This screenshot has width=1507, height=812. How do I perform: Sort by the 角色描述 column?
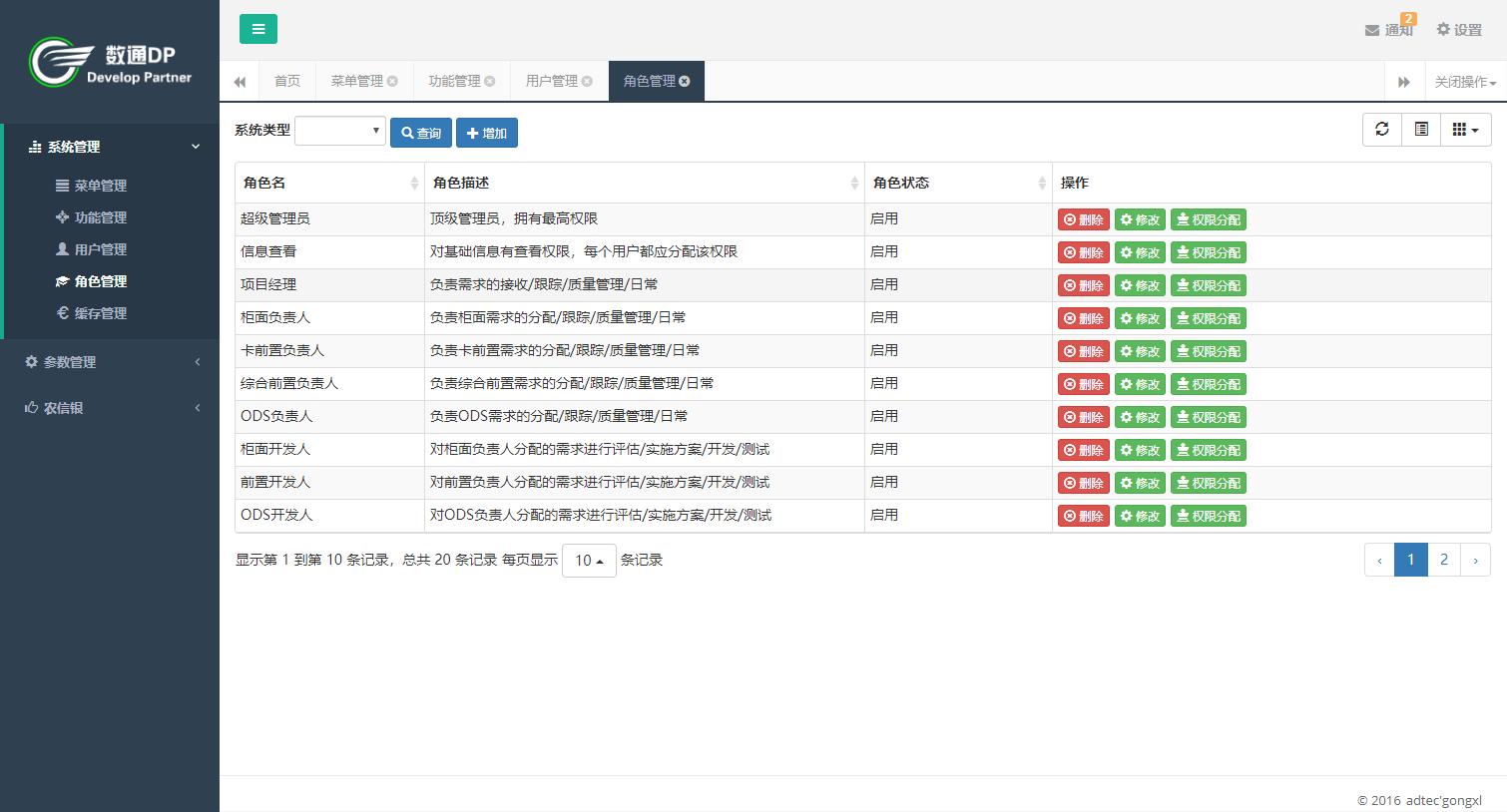[x=645, y=183]
